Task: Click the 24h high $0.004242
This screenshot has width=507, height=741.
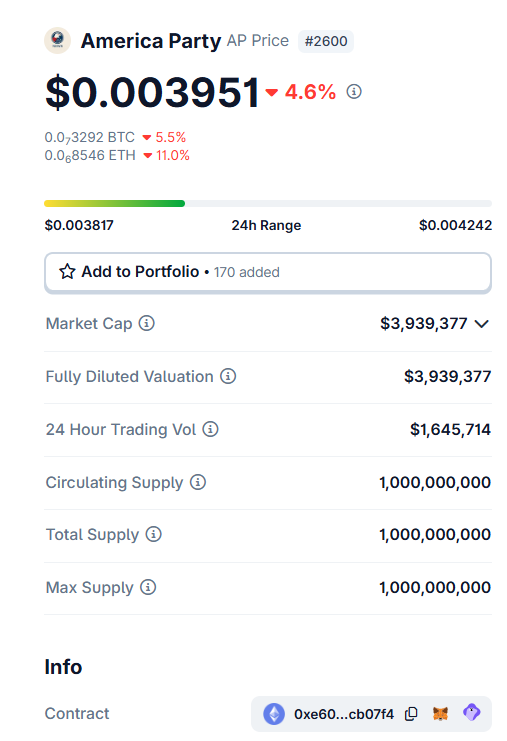Action: (x=455, y=225)
